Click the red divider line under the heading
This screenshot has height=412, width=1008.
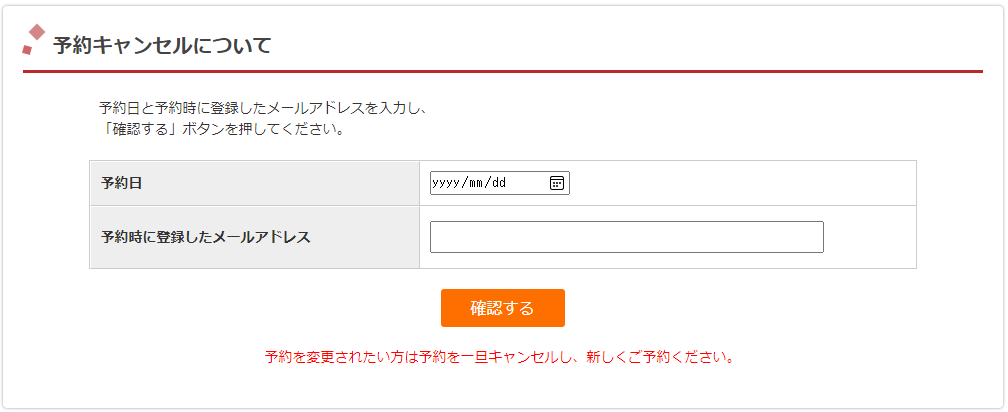503,71
